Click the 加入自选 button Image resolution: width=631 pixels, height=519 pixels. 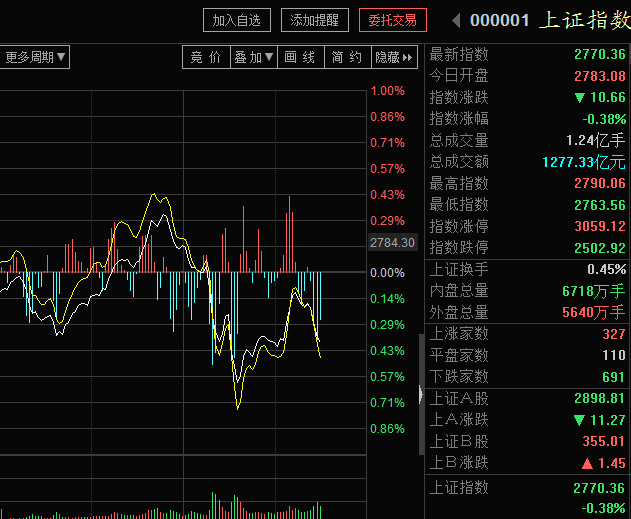pyautogui.click(x=237, y=20)
